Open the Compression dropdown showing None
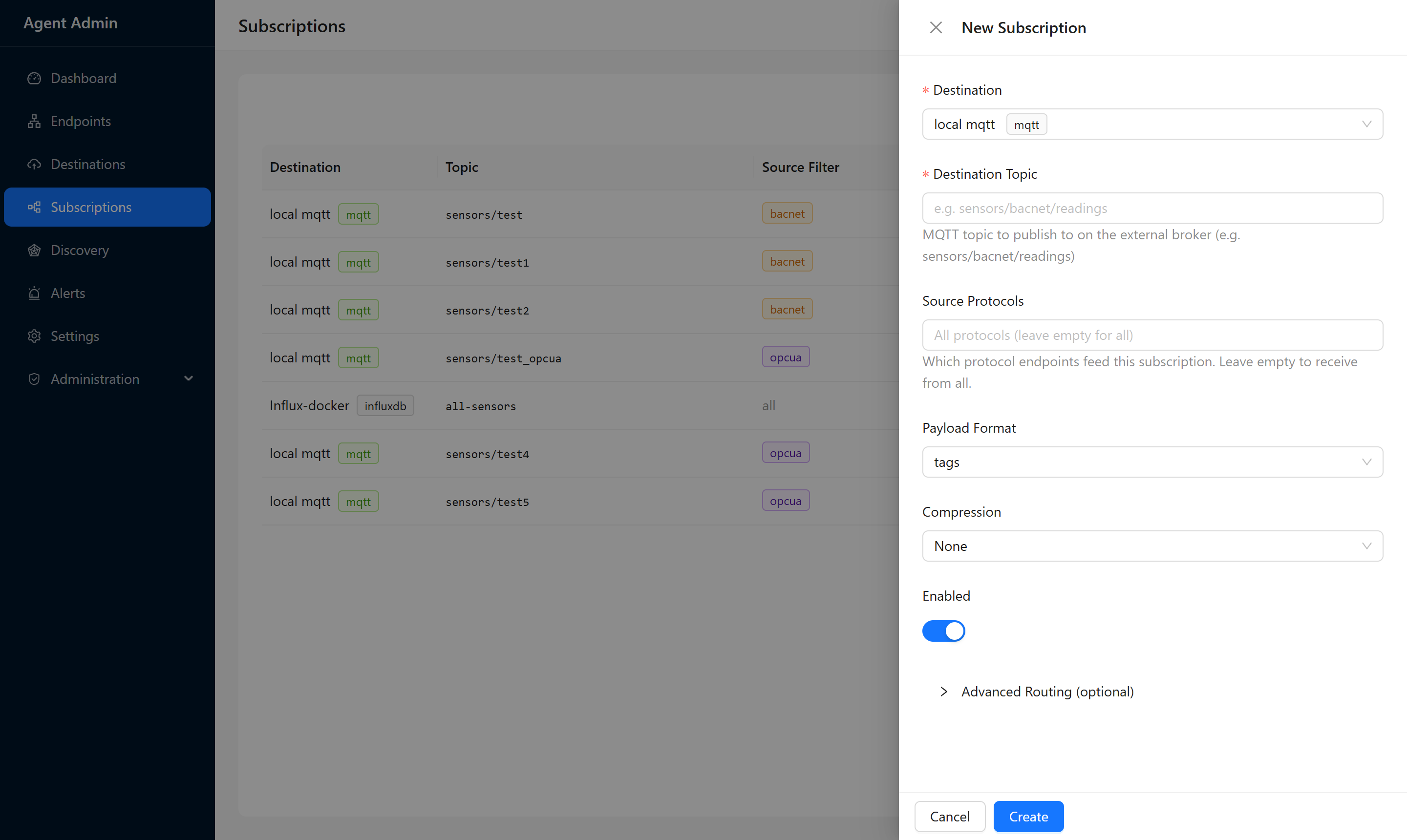 click(x=1152, y=546)
